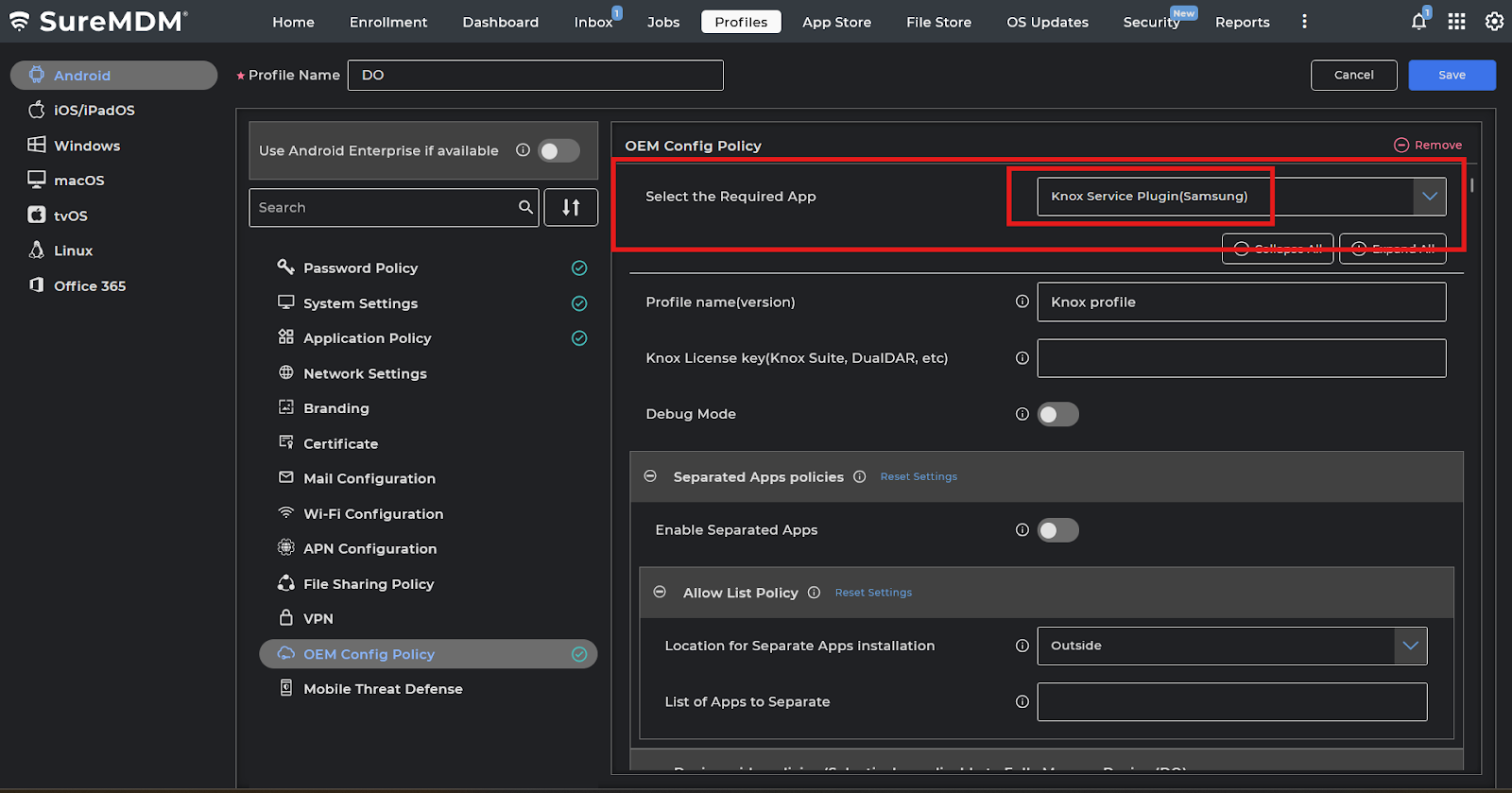This screenshot has width=1512, height=793.
Task: Click the search magnifier icon
Action: tap(525, 207)
